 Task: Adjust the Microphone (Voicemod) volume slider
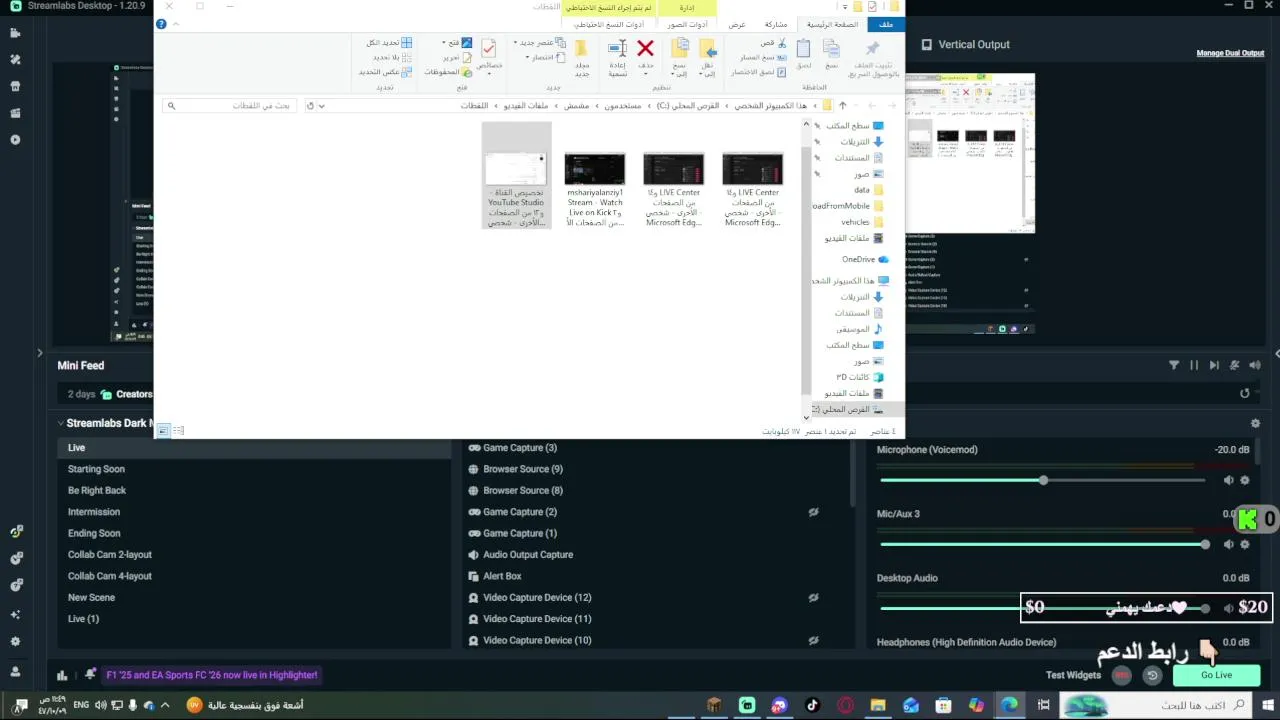tap(1043, 481)
